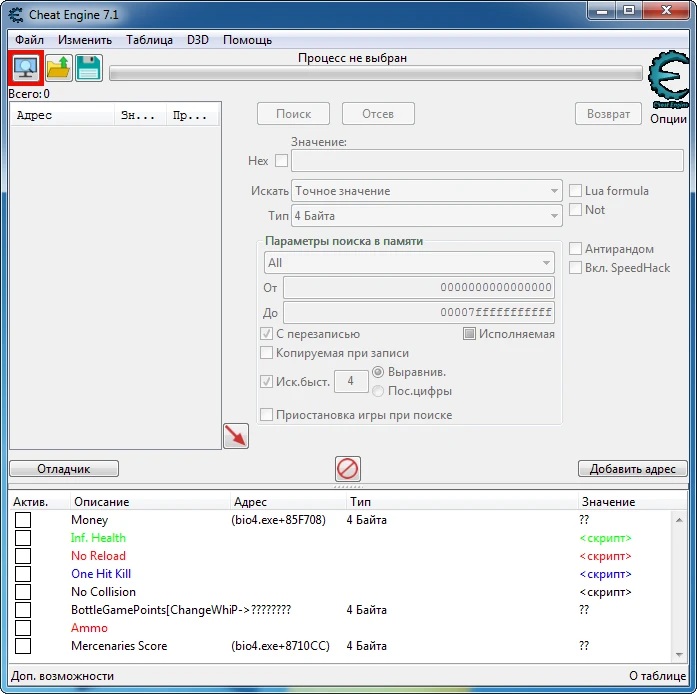
Task: Activate the Mercenaries Score checkbox
Action: [x=23, y=646]
